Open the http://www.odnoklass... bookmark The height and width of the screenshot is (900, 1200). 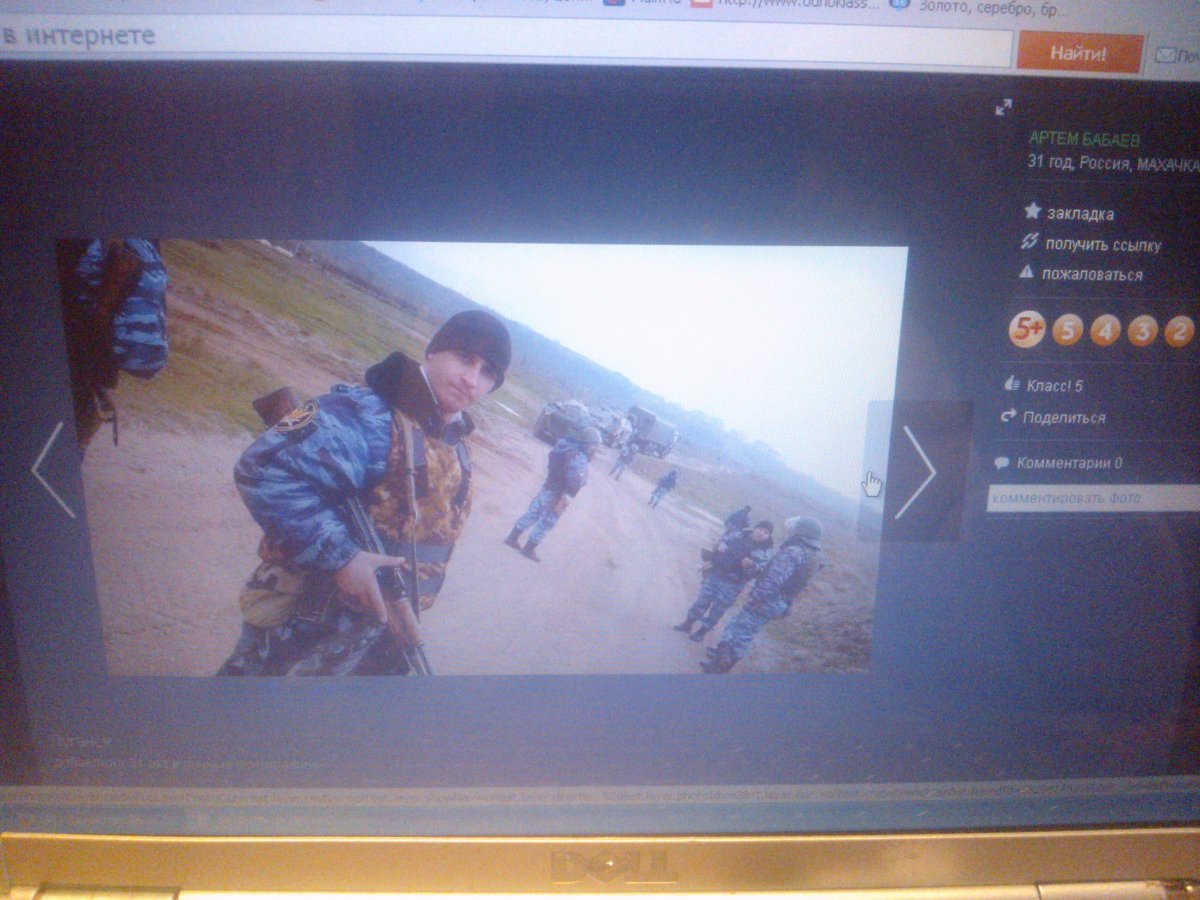coord(788,4)
